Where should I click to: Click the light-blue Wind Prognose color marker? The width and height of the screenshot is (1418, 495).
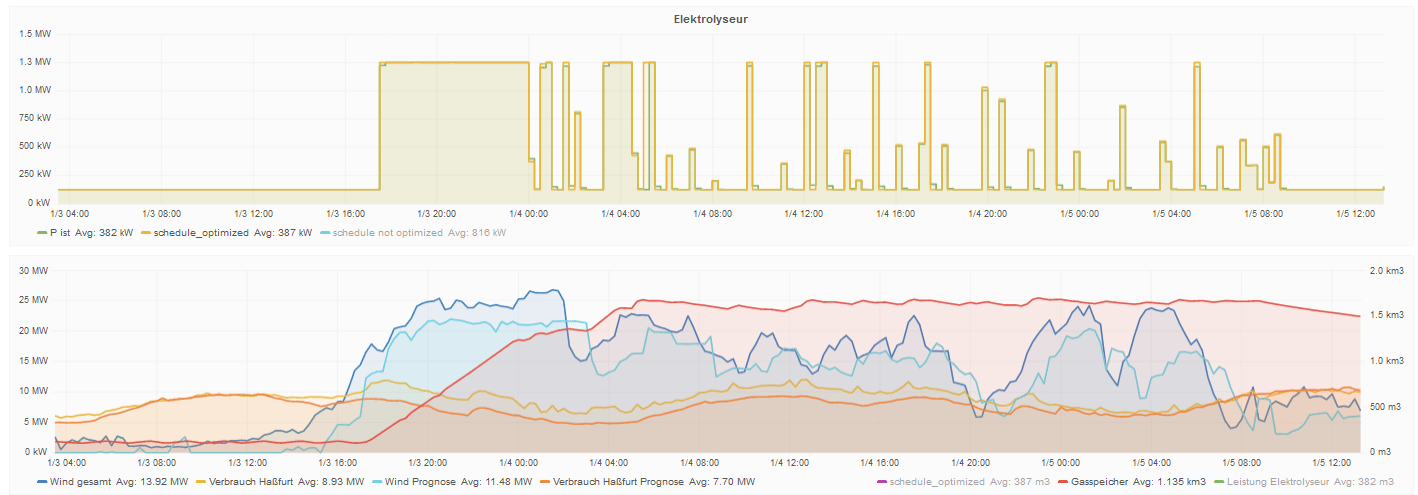coord(381,482)
